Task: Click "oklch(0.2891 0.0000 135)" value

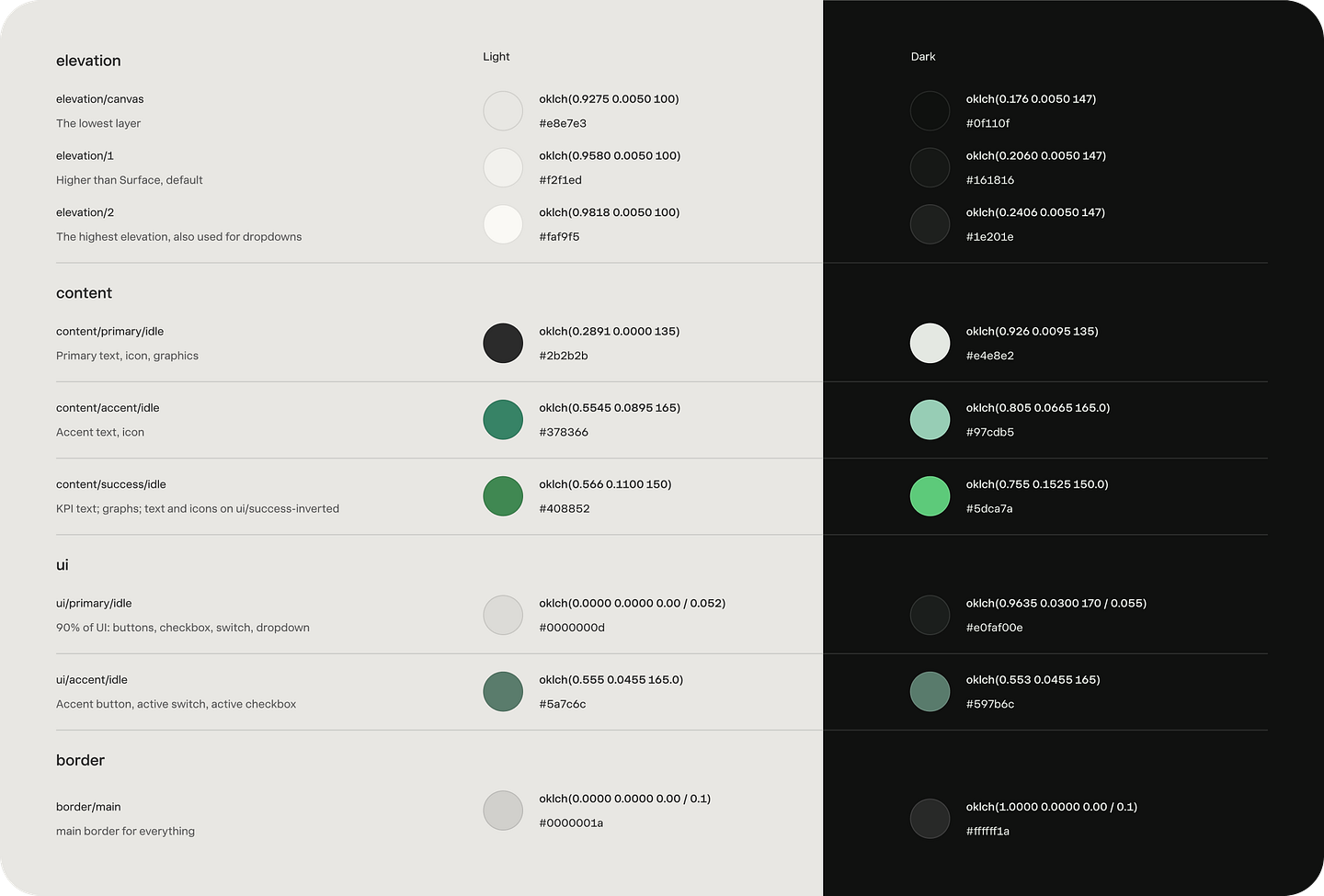Action: tap(610, 332)
